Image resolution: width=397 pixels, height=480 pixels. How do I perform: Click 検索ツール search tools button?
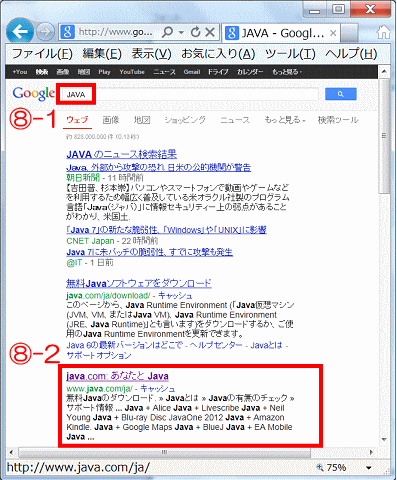(x=338, y=120)
